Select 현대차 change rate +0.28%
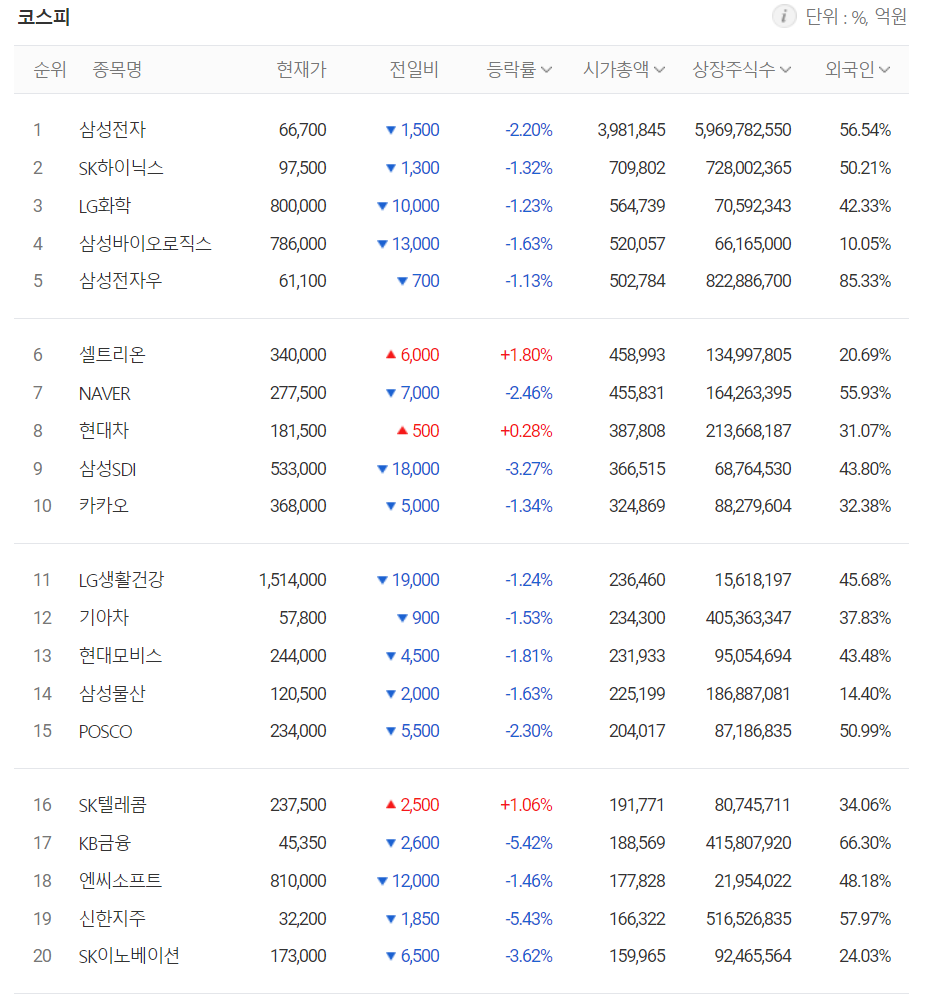 pos(526,431)
